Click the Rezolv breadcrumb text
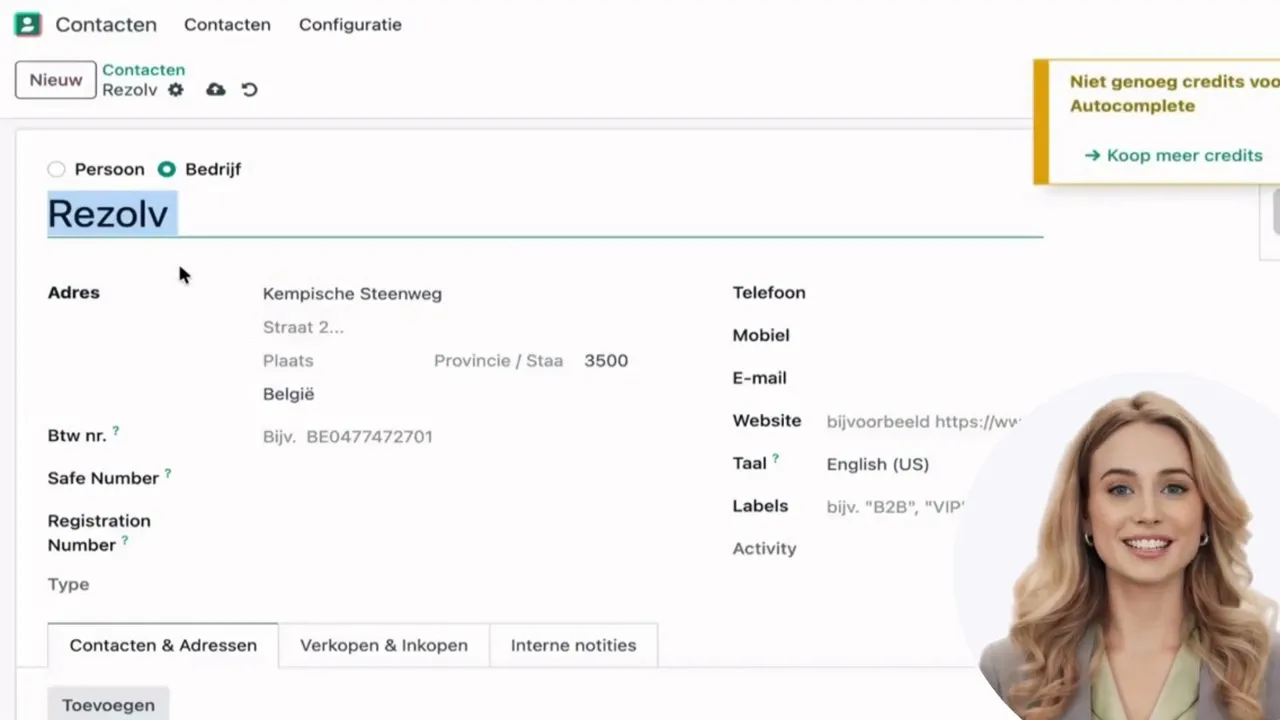The height and width of the screenshot is (720, 1280). [x=130, y=90]
